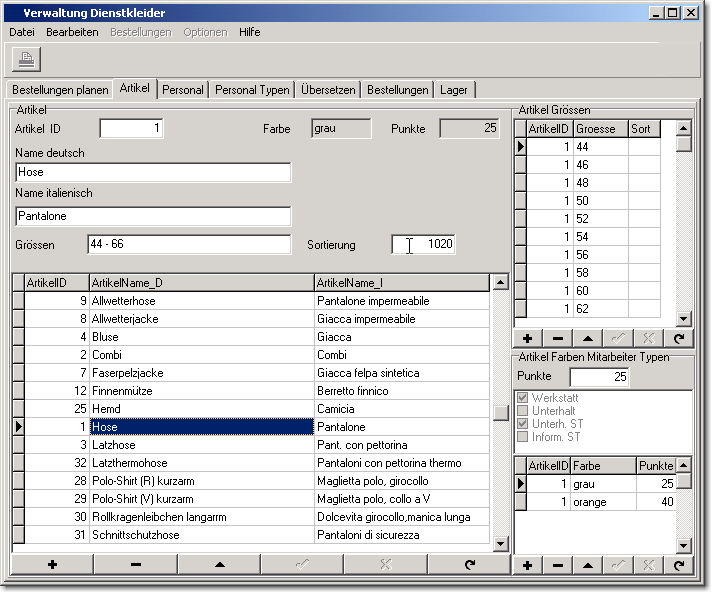
Task: Open the Datei menu
Action: pyautogui.click(x=21, y=32)
